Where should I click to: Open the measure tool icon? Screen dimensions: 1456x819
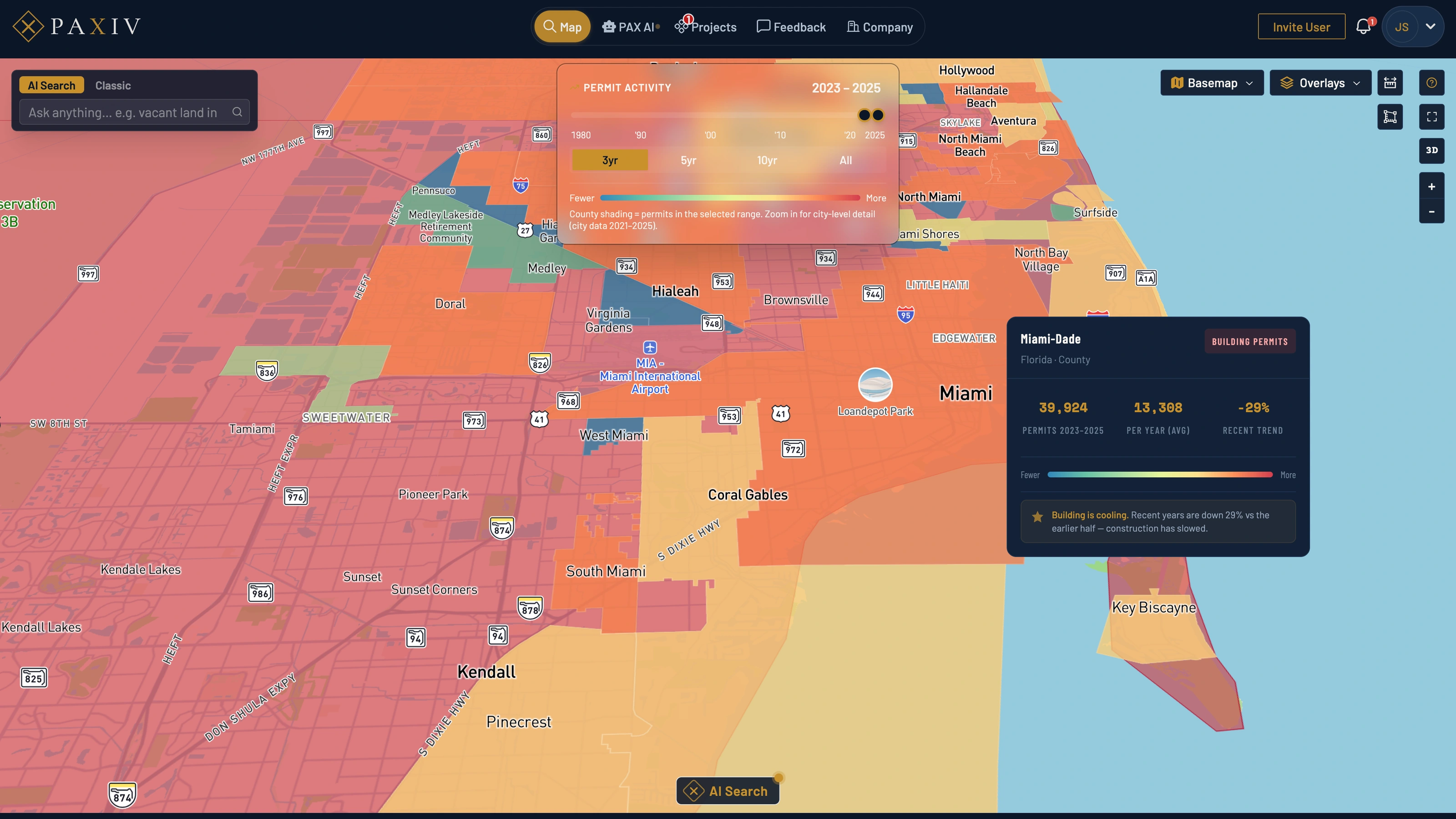point(1390,83)
